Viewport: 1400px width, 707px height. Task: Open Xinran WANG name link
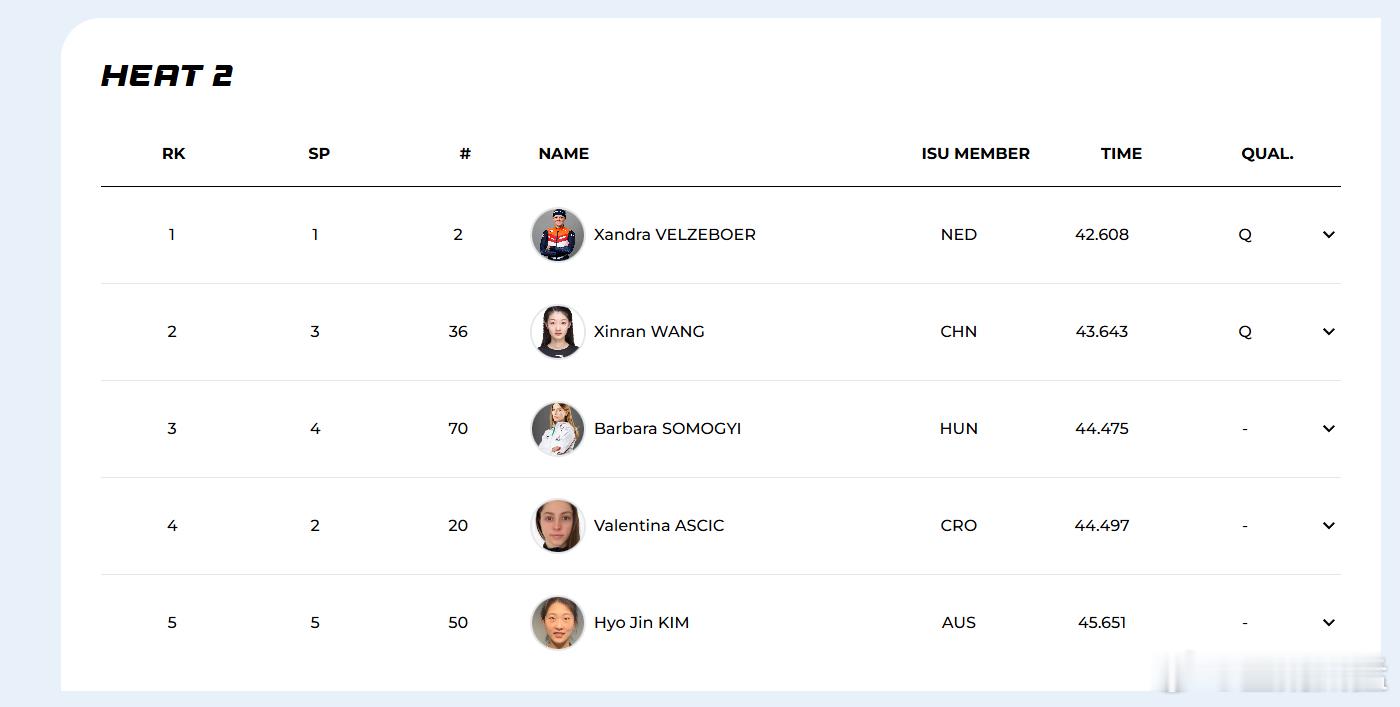649,332
